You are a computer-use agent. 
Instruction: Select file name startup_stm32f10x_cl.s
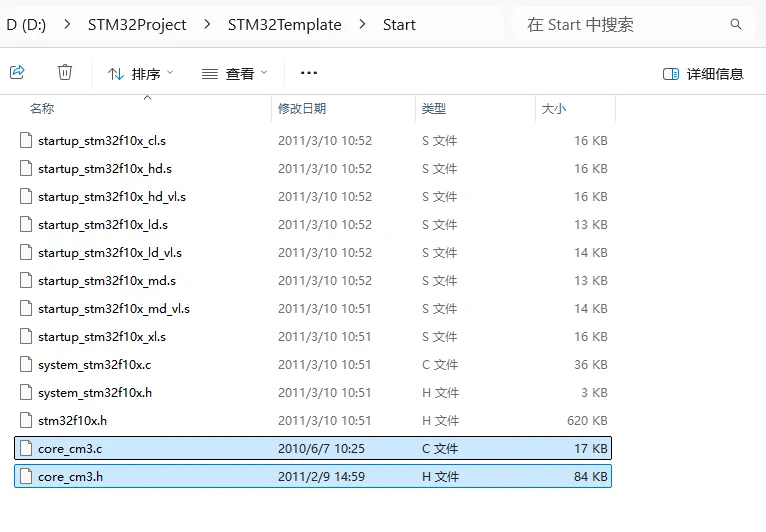coord(102,141)
